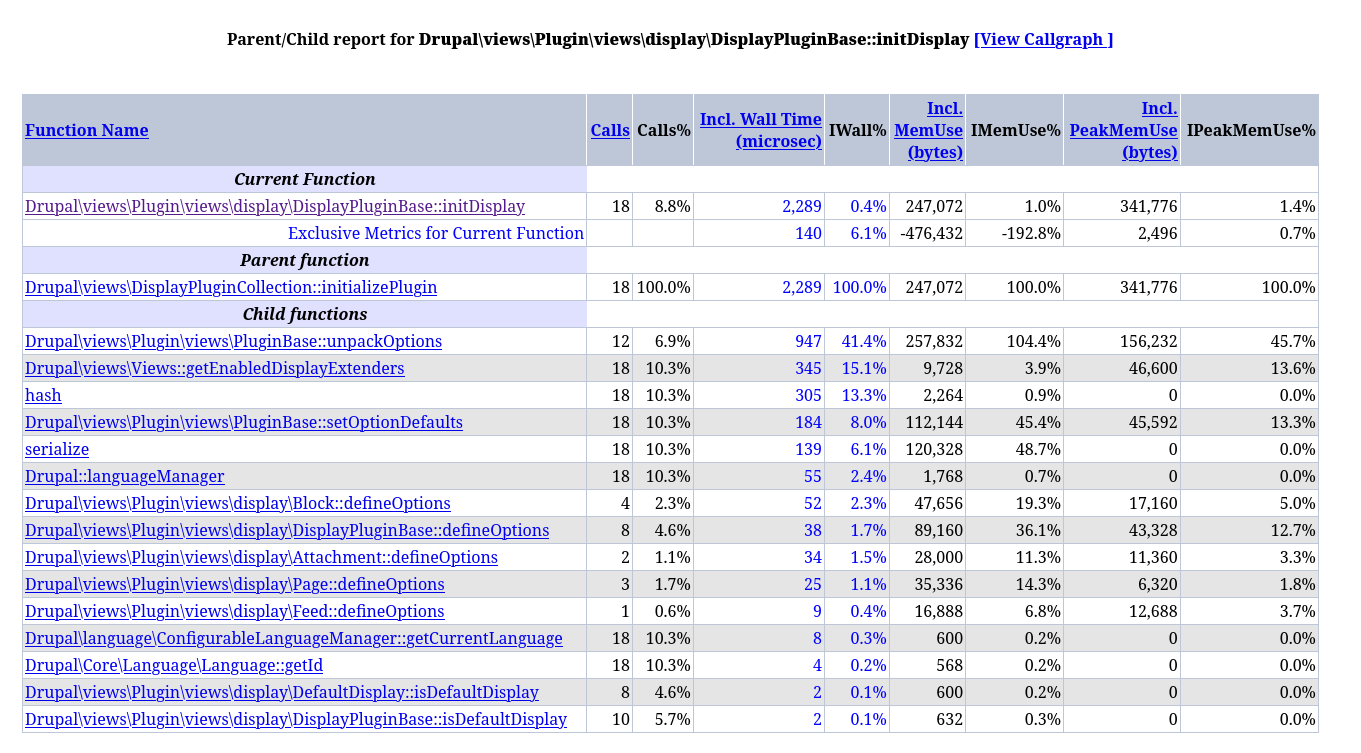Sort by Function Name column header

[87, 130]
